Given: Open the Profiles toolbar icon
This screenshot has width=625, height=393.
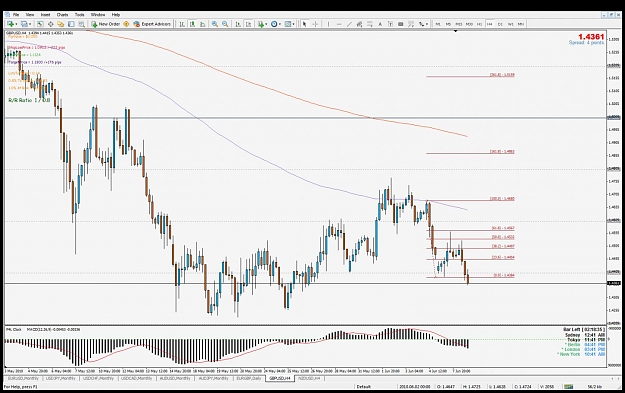Looking at the screenshot, I should click(x=24, y=24).
